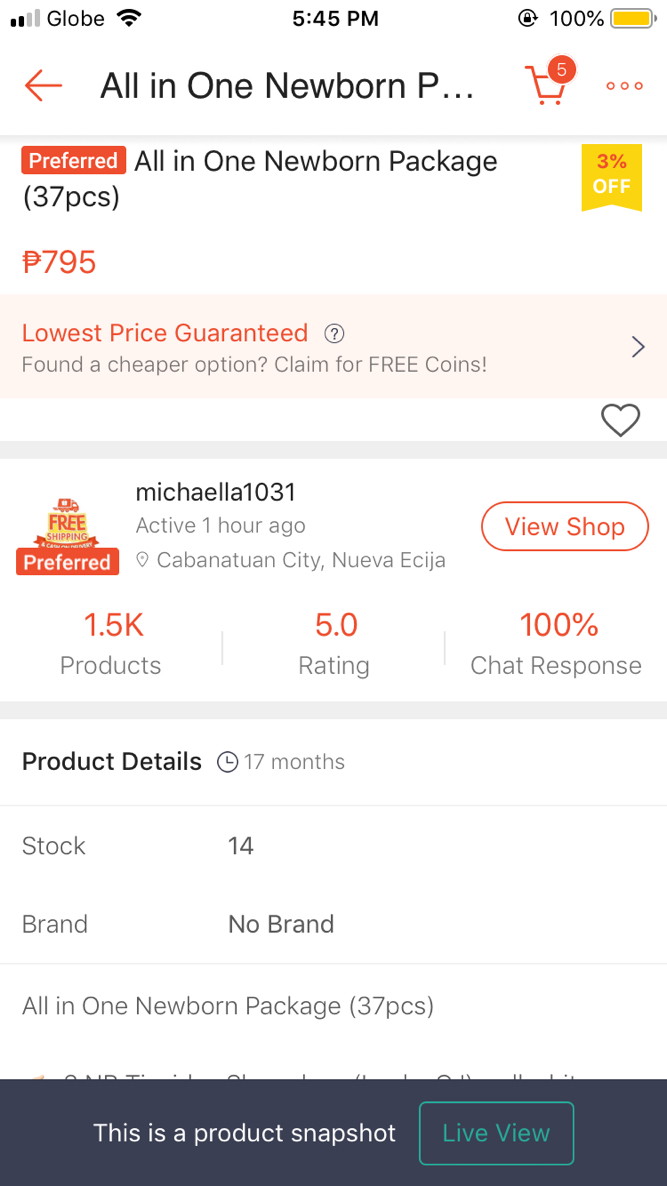
Task: Tap the heart icon to like product
Action: [621, 420]
